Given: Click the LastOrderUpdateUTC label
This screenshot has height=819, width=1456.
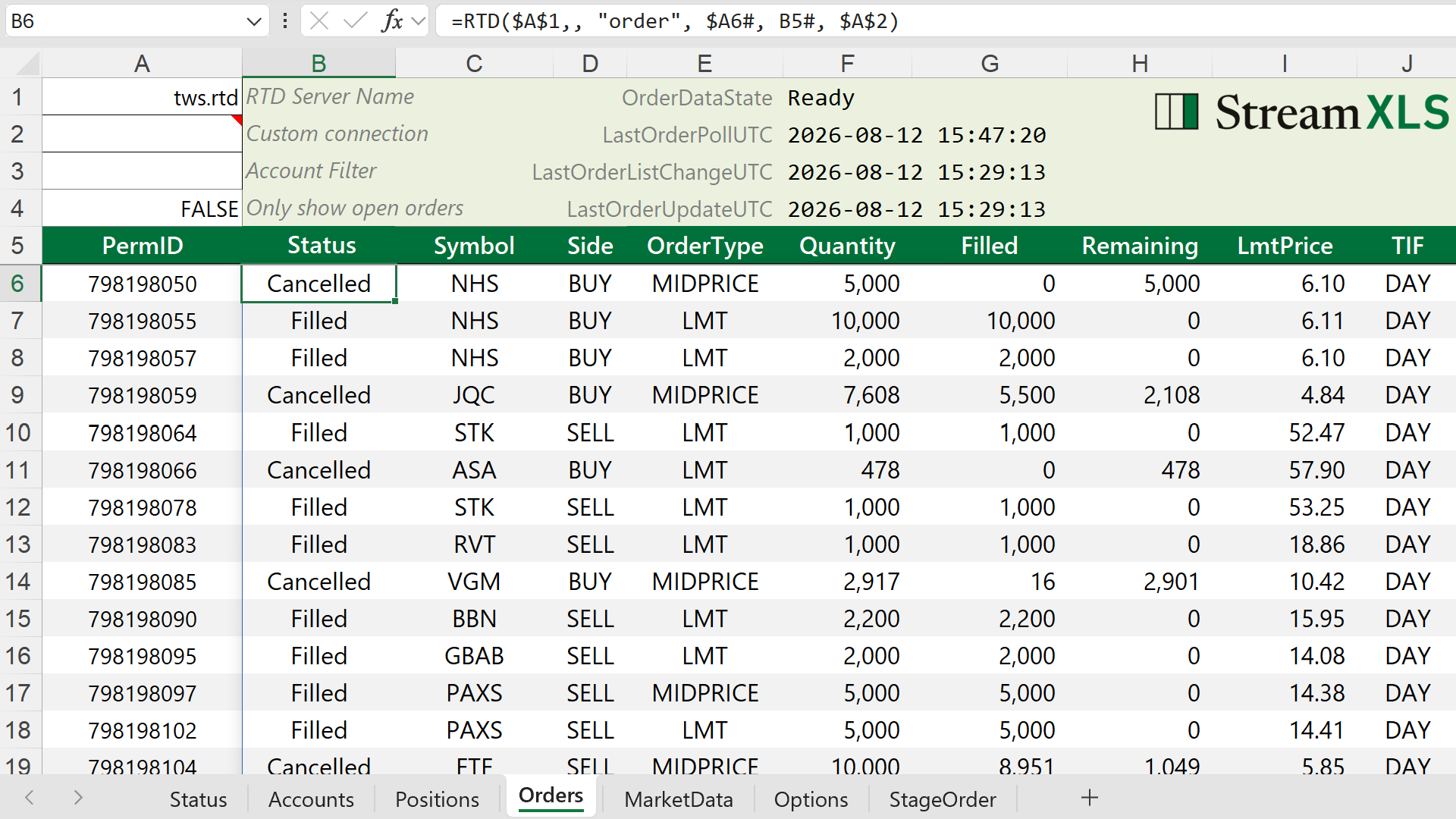Looking at the screenshot, I should [670, 209].
